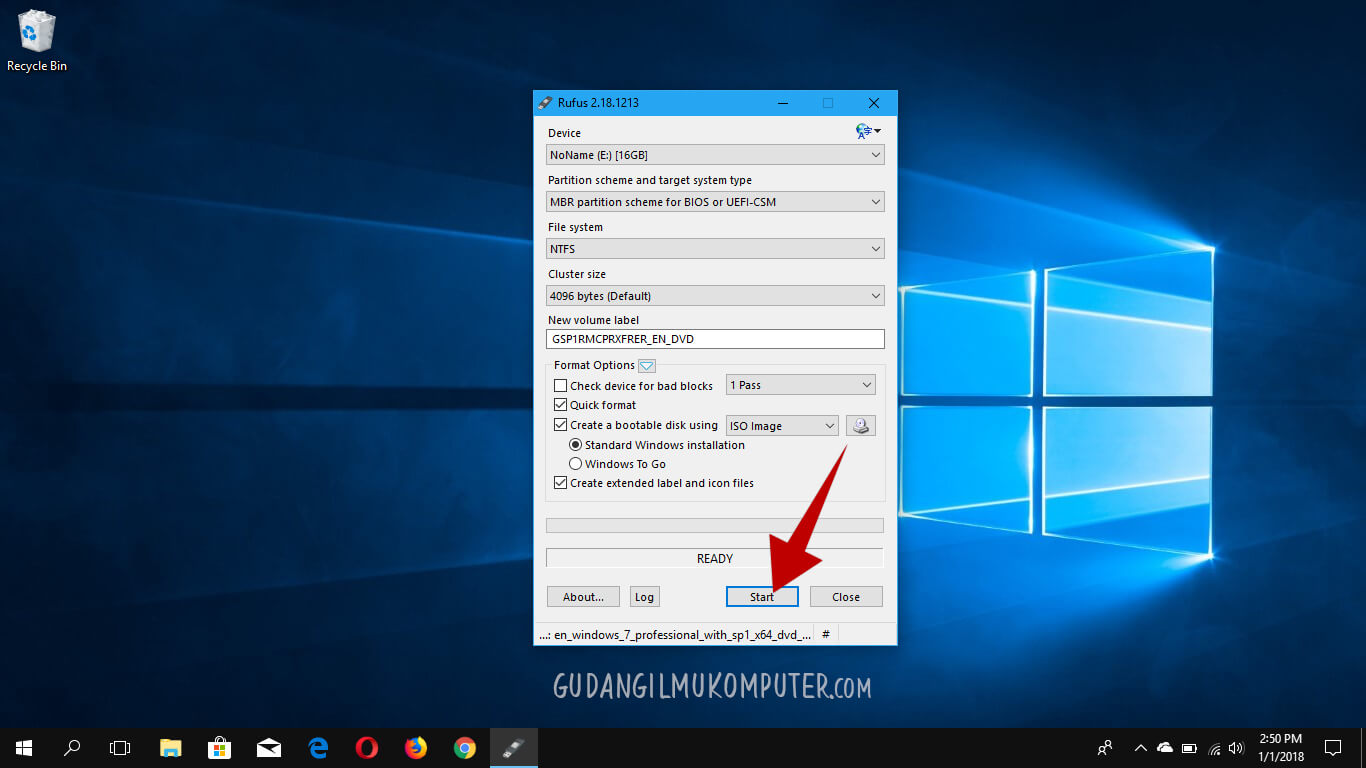This screenshot has width=1366, height=768.
Task: Show hidden system tray icons
Action: click(x=1140, y=748)
